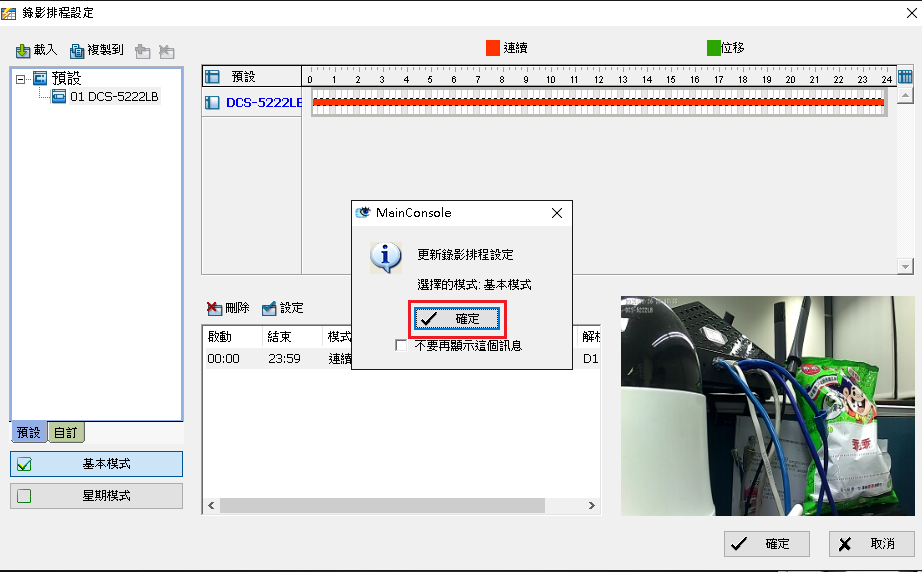Click the 複製到 (Copy to) icon
Viewport: 922px width, 572px height.
tap(77, 50)
